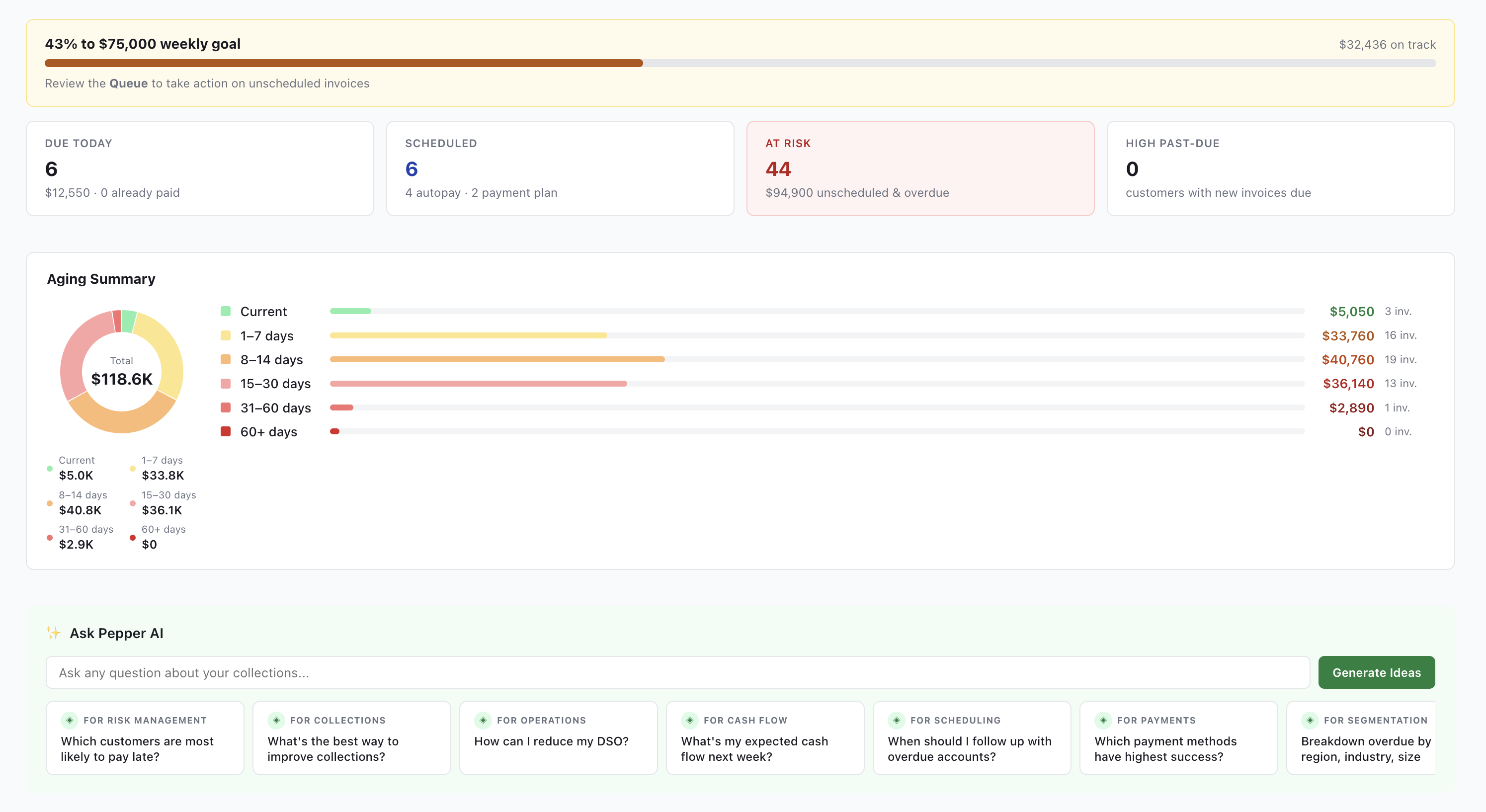The height and width of the screenshot is (812, 1486).
Task: Click the Generate Ideas button
Action: pos(1376,672)
